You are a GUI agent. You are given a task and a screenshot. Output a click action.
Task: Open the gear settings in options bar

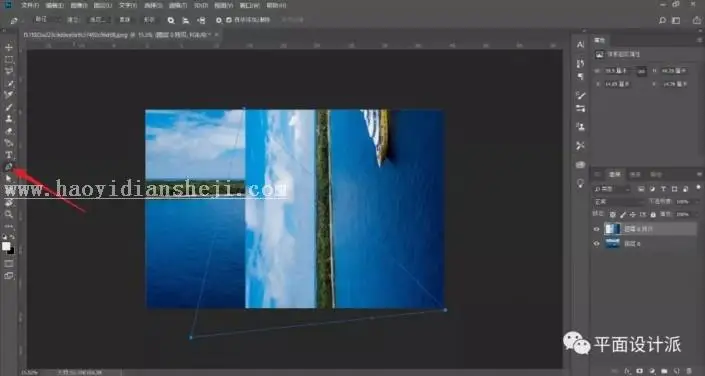219,20
